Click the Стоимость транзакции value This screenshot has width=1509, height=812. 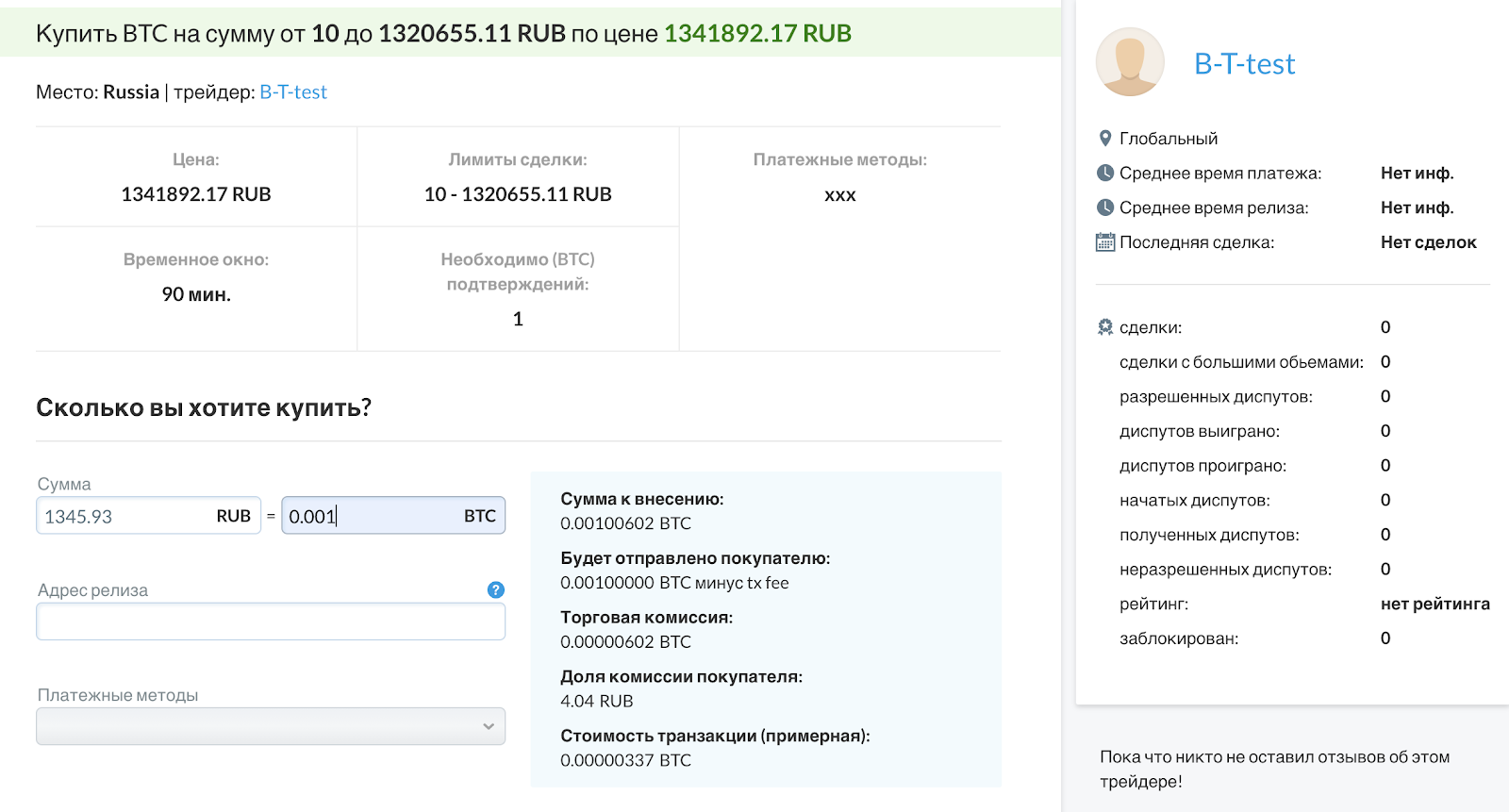point(625,760)
